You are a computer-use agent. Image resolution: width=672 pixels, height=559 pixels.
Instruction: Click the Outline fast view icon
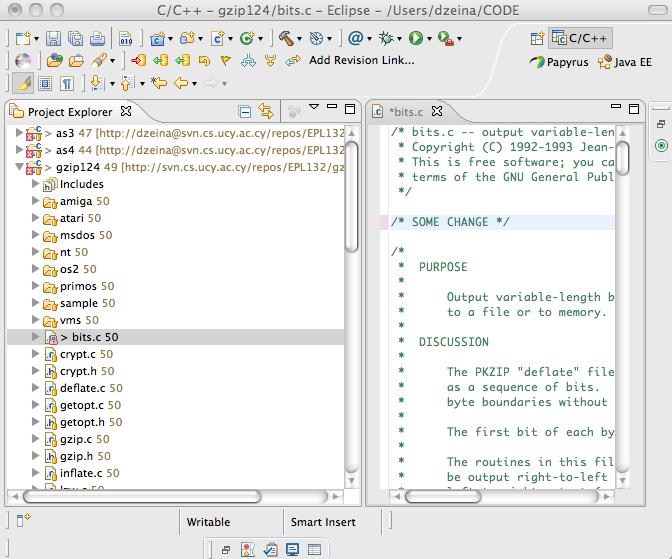tap(661, 146)
